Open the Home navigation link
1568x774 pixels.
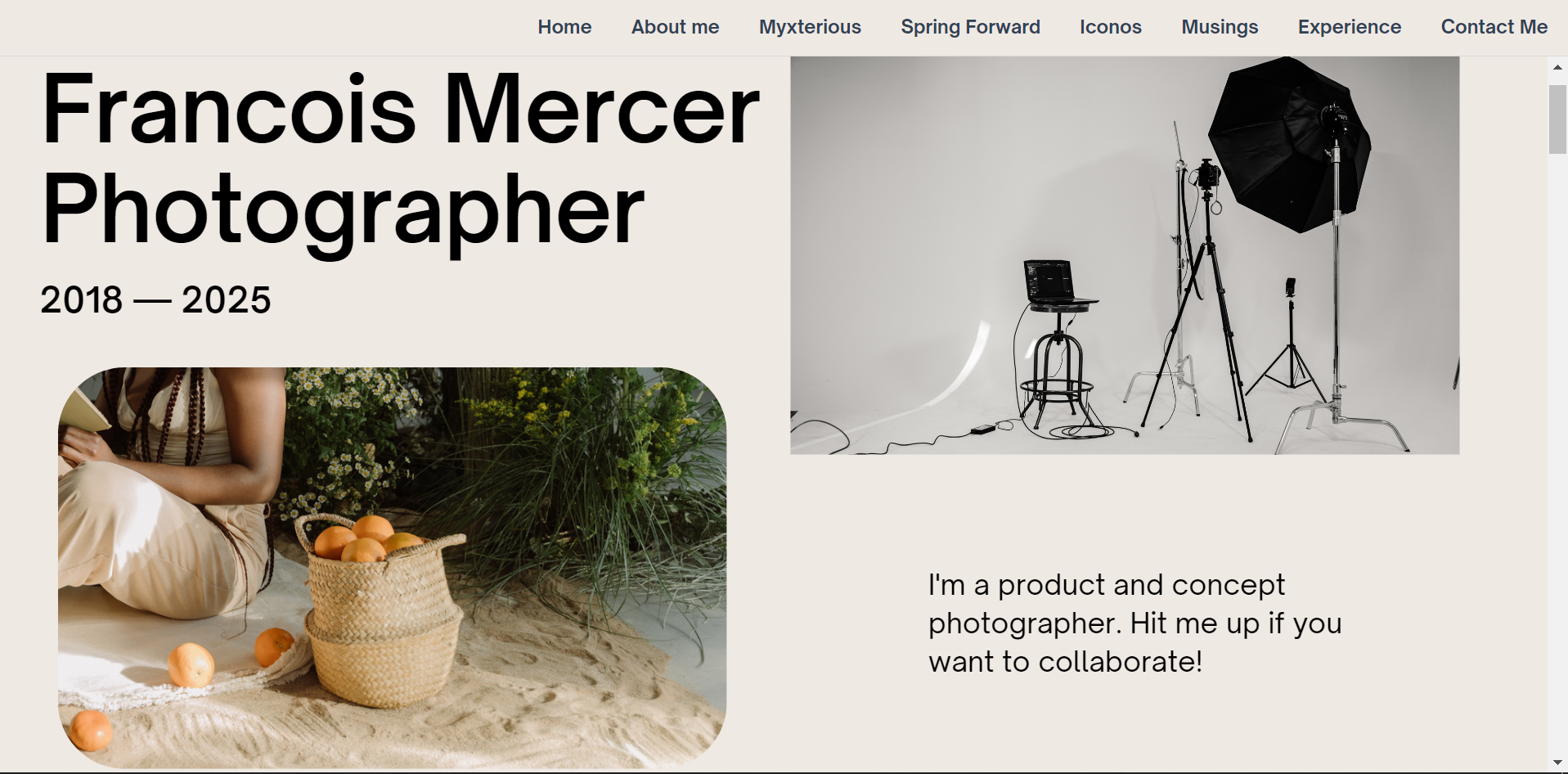click(564, 27)
